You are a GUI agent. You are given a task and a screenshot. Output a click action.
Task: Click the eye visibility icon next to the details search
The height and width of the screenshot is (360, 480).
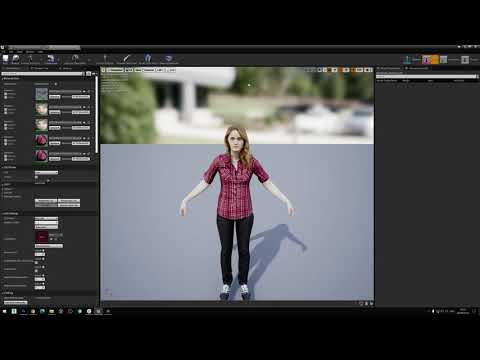pos(94,73)
